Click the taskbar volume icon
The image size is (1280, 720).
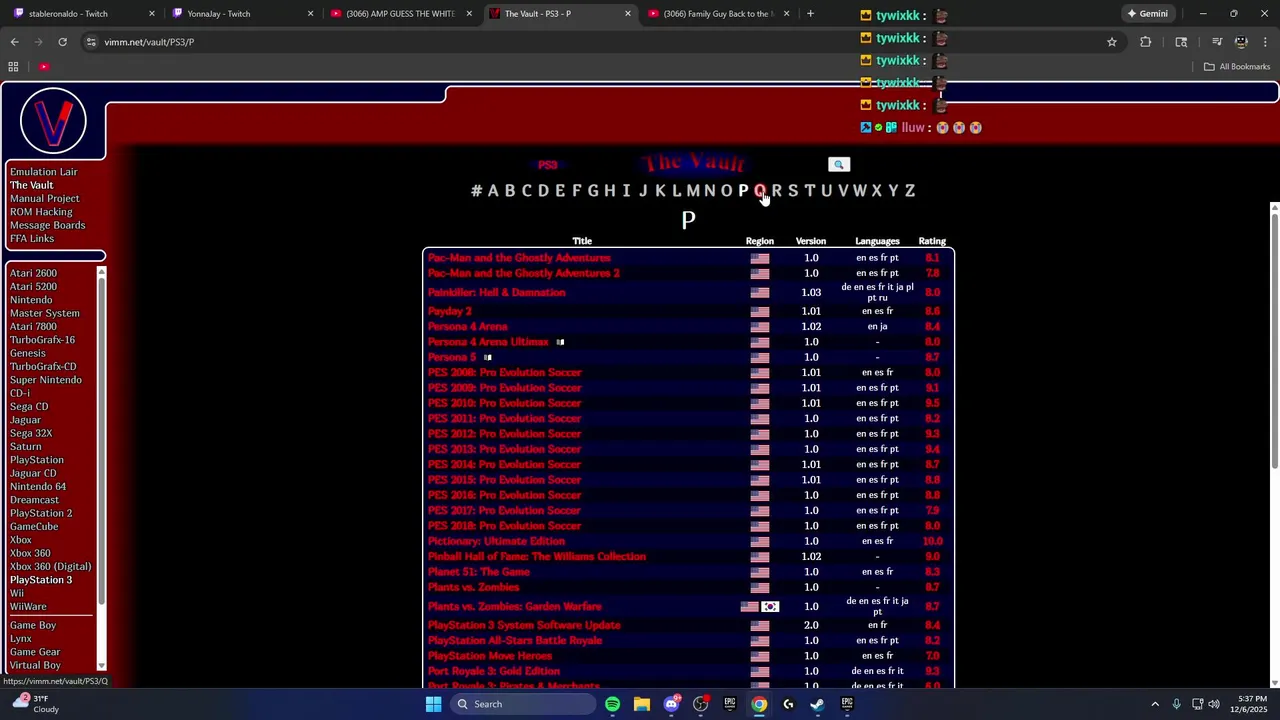(1214, 704)
